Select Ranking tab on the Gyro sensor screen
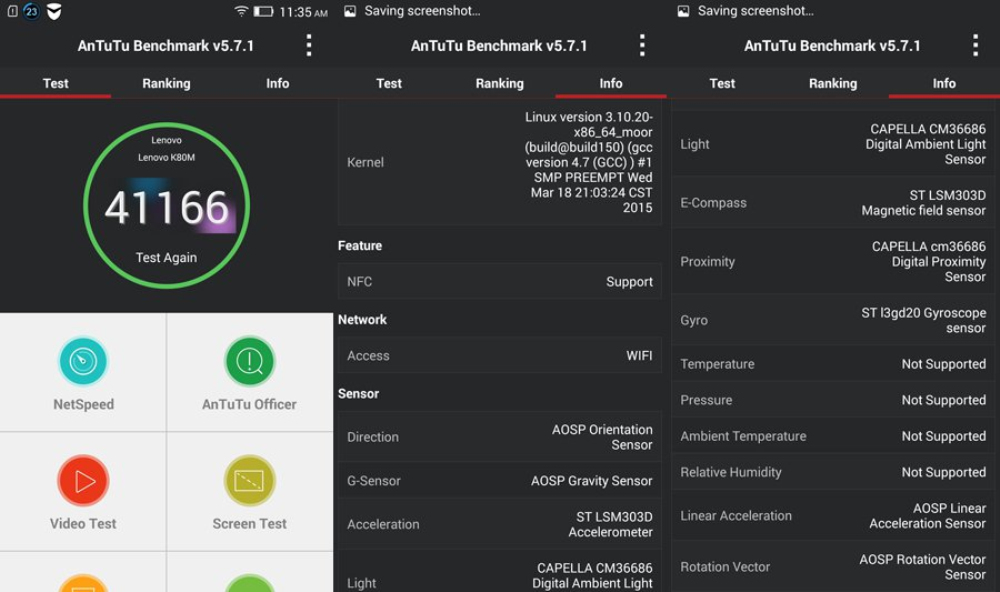1000x592 pixels. (x=832, y=83)
